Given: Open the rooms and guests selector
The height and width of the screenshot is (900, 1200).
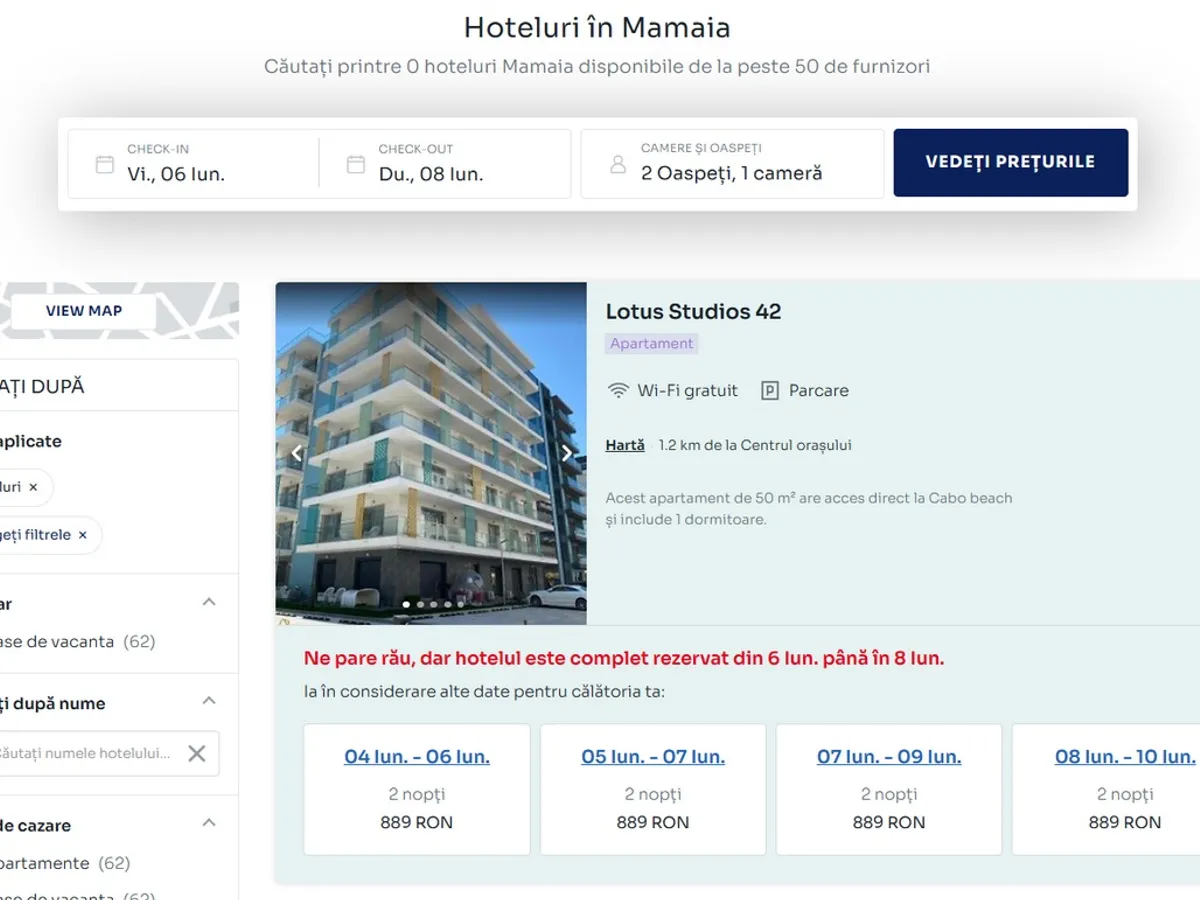Looking at the screenshot, I should tap(732, 164).
